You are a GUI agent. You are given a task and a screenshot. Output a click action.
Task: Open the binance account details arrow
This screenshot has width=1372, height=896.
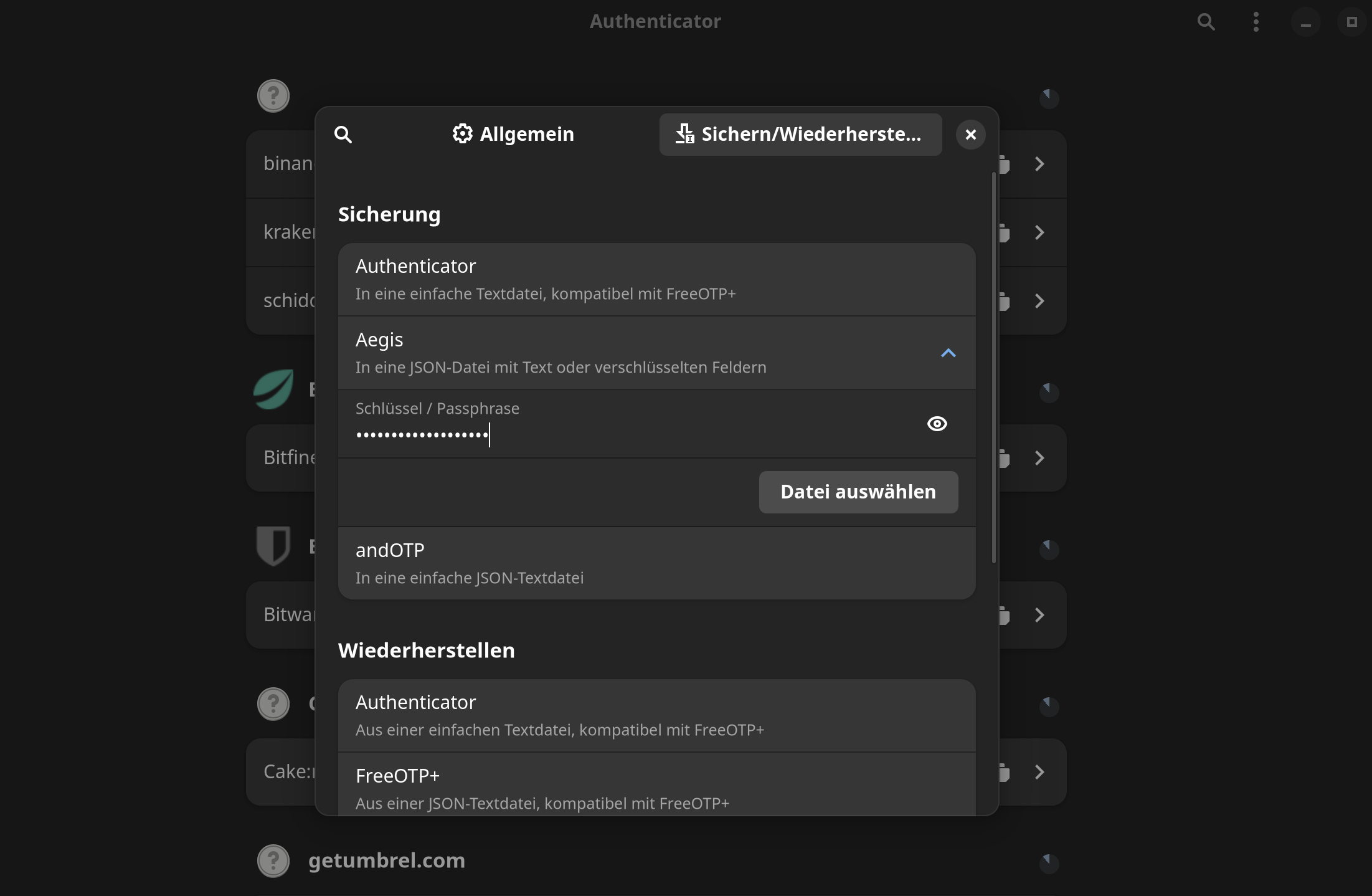(x=1039, y=164)
